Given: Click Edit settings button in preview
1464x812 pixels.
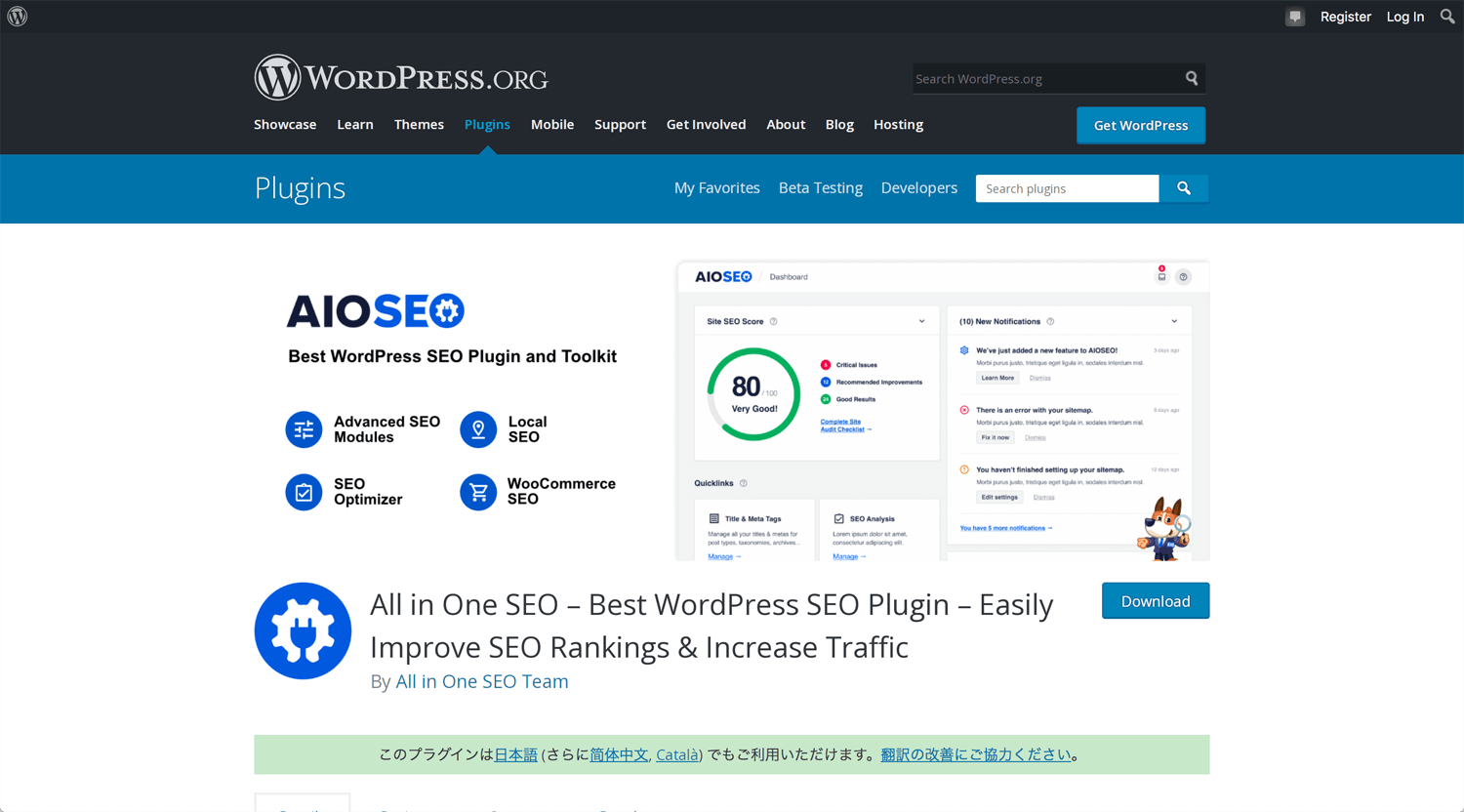Looking at the screenshot, I should coord(999,497).
